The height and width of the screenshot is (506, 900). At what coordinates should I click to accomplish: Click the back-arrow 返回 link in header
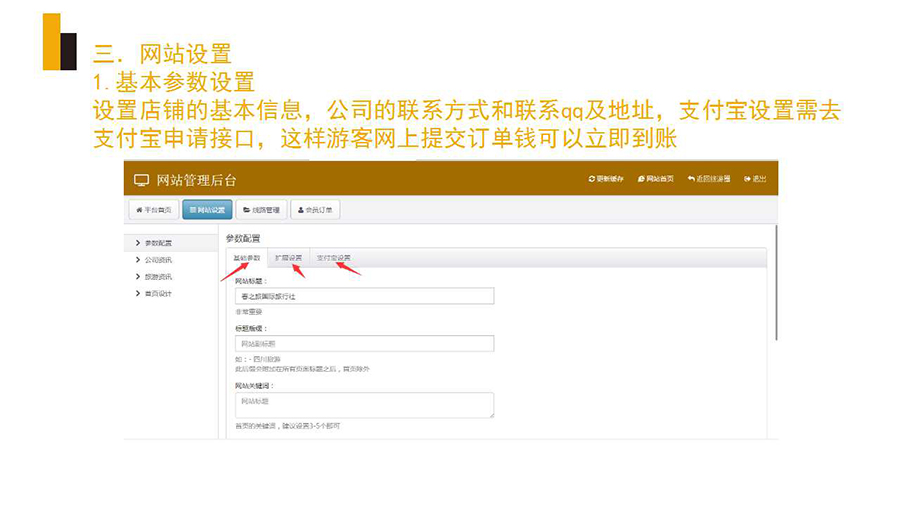[x=709, y=179]
